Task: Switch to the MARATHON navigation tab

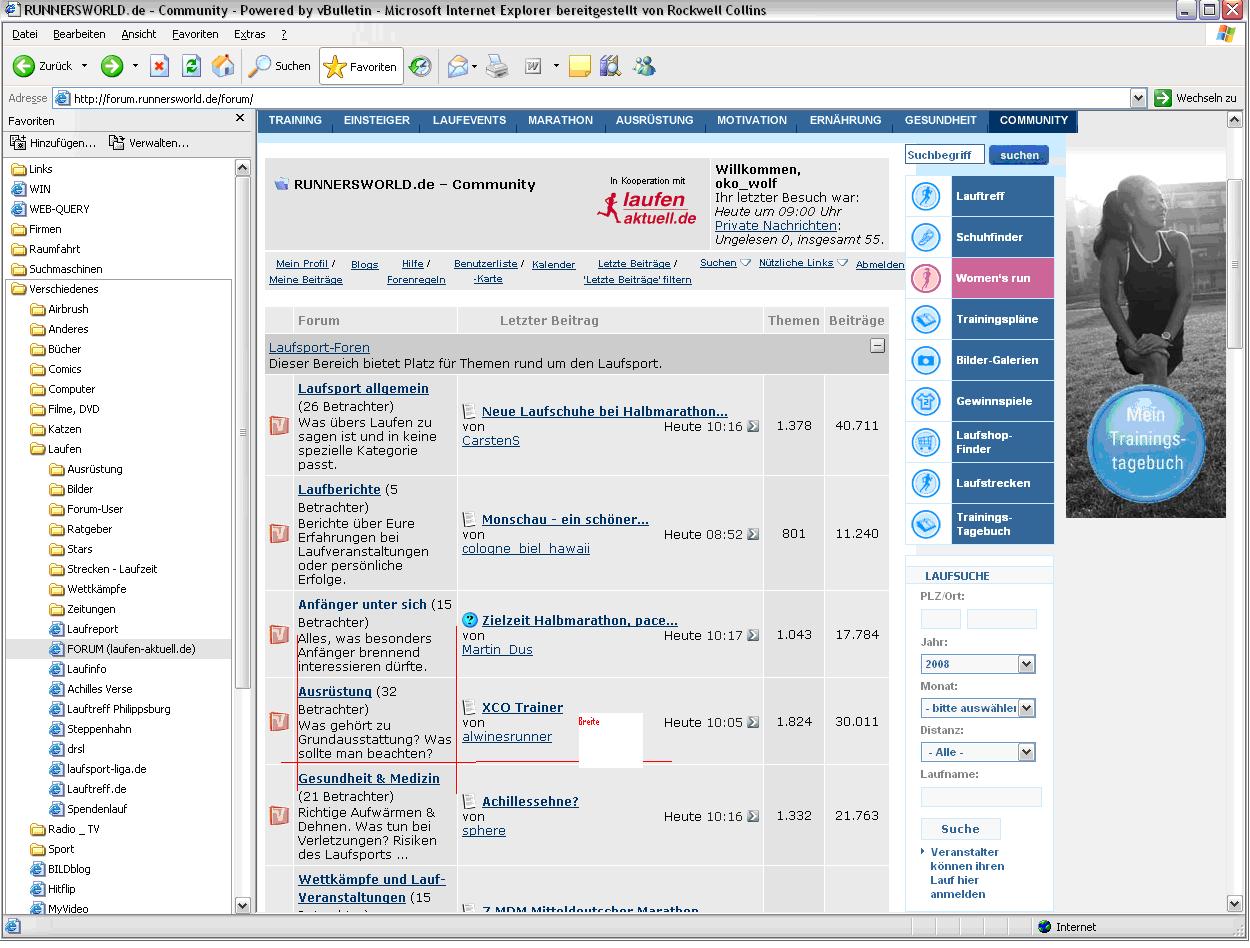Action: tap(560, 120)
